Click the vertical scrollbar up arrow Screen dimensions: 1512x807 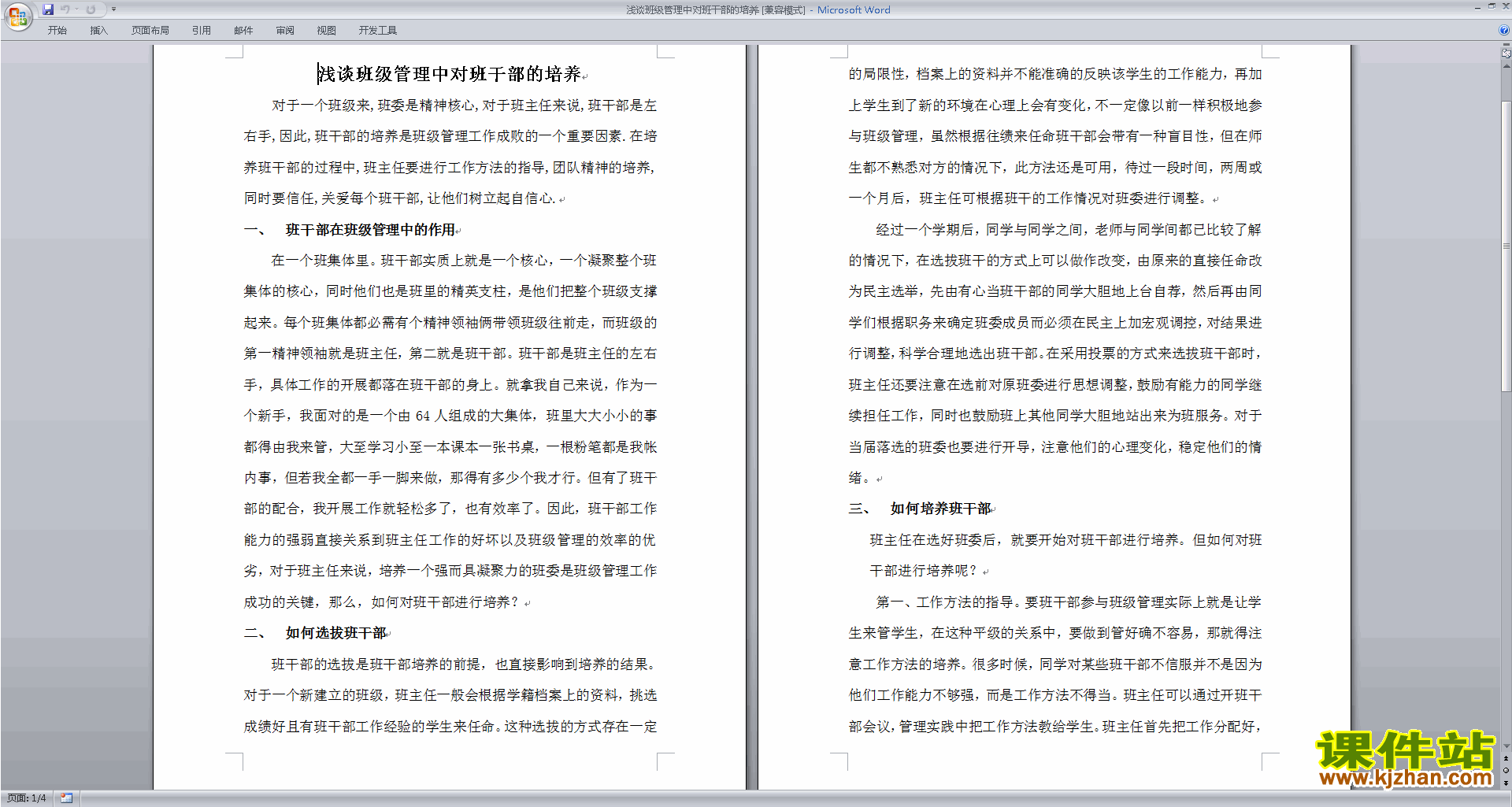point(1506,65)
